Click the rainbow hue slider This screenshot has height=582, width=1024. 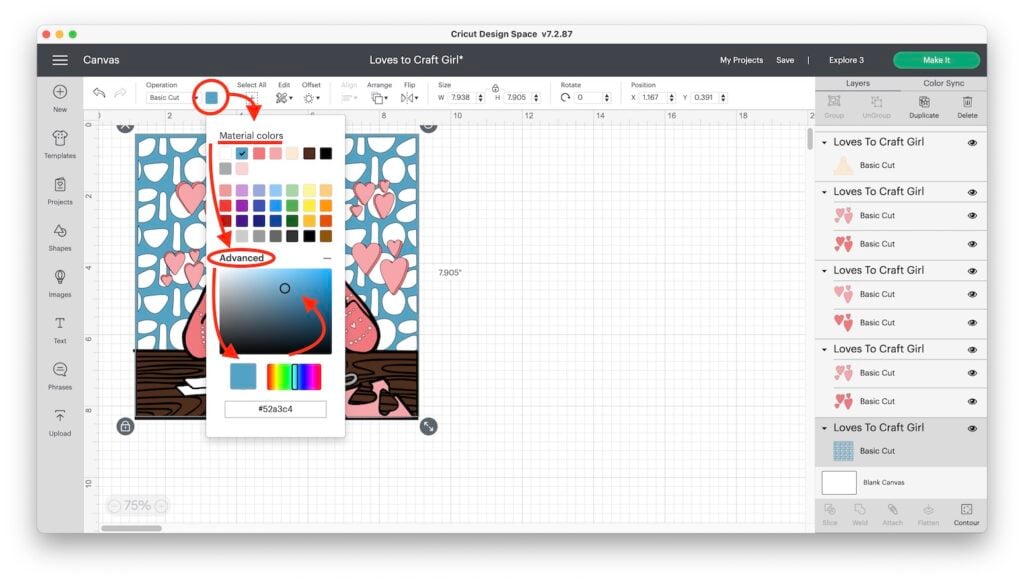294,377
